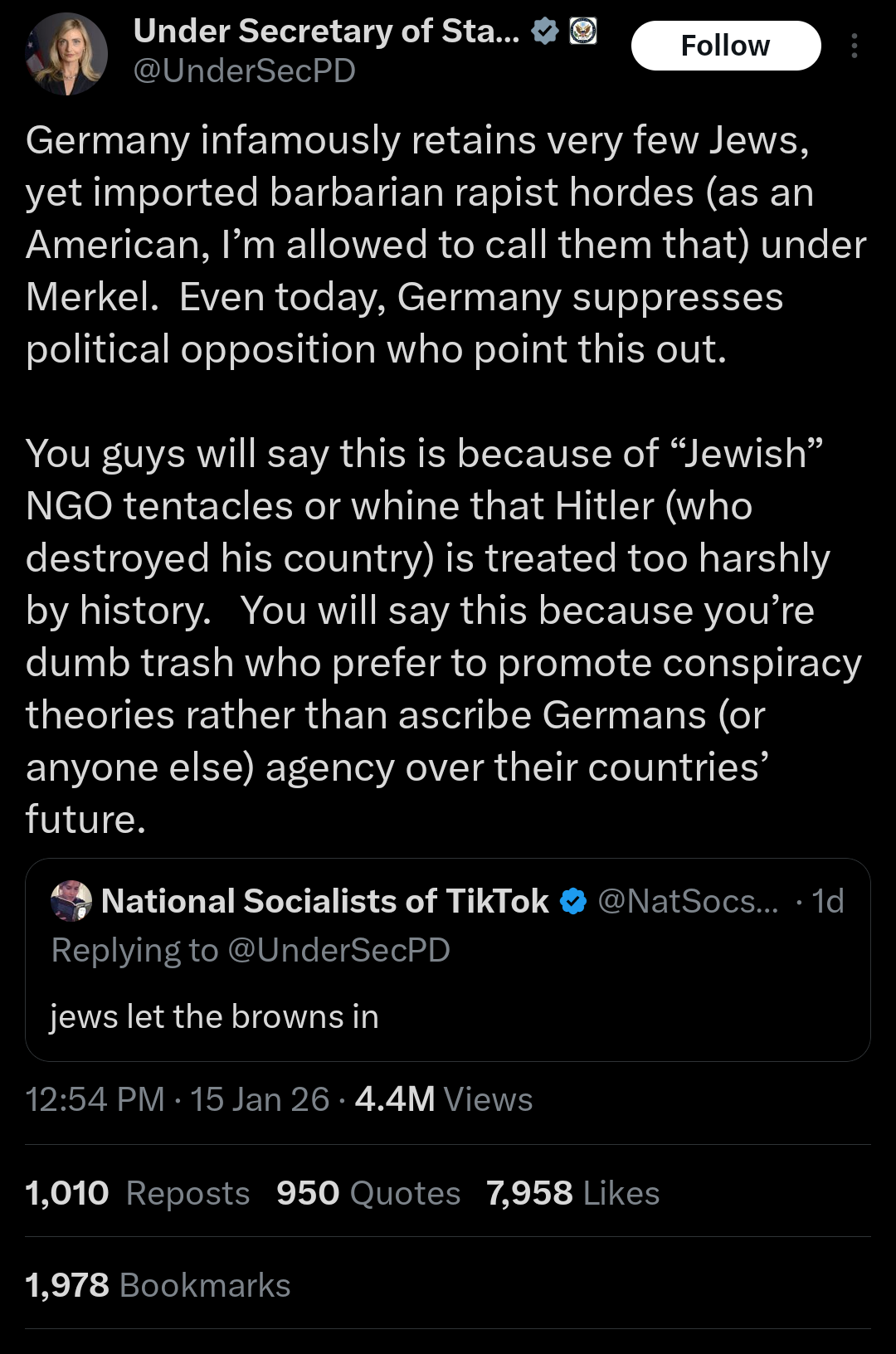Click the quoted post's @NatSocs handle
896x1354 pixels.
[688, 901]
